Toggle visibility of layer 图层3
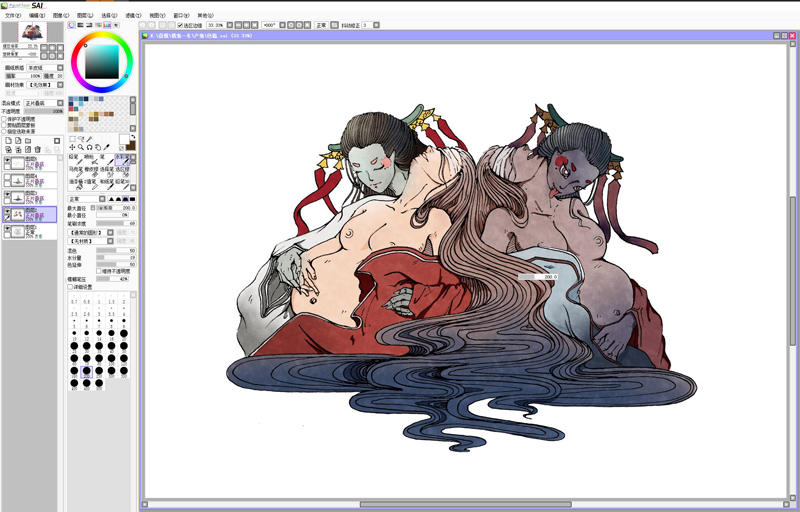 [7, 194]
